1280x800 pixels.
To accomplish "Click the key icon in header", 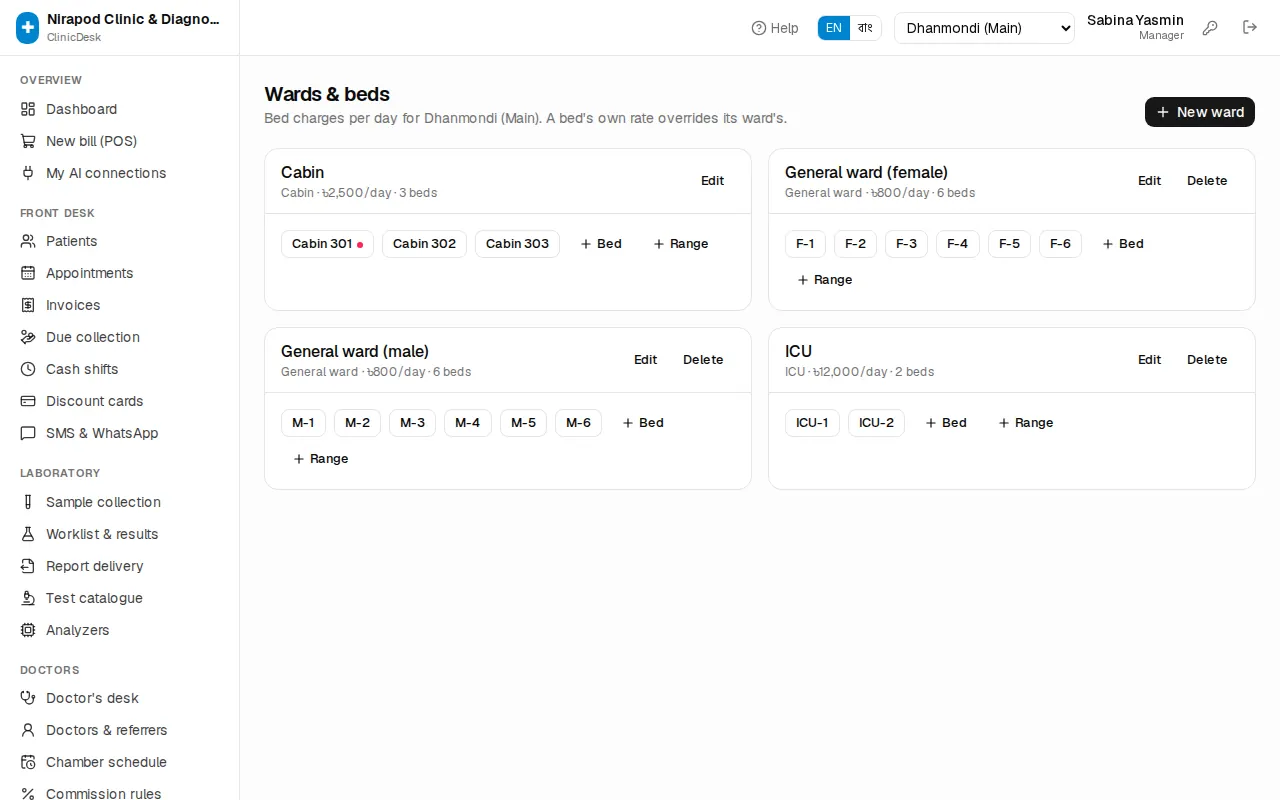I will (x=1210, y=28).
